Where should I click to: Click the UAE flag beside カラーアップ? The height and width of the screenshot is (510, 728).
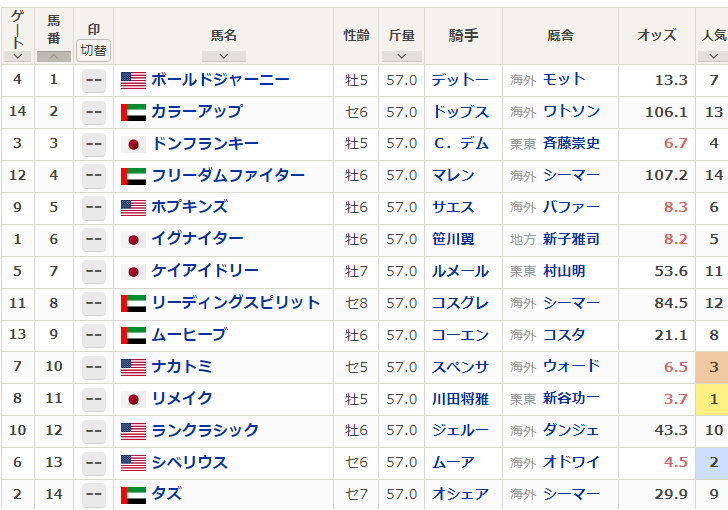tap(133, 112)
